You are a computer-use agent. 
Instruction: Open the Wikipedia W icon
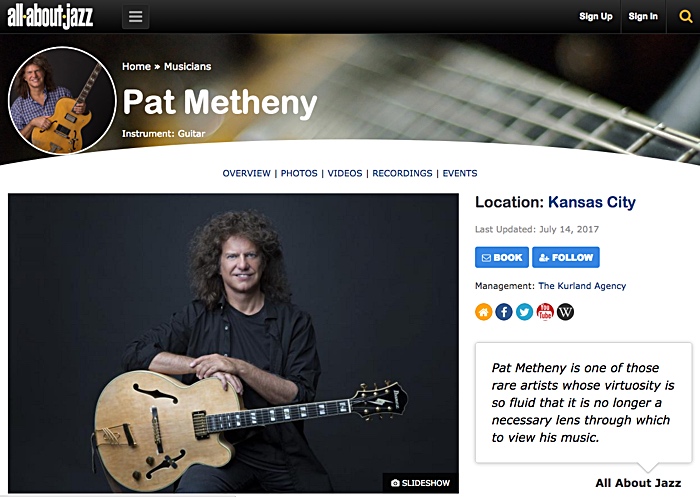coord(566,312)
